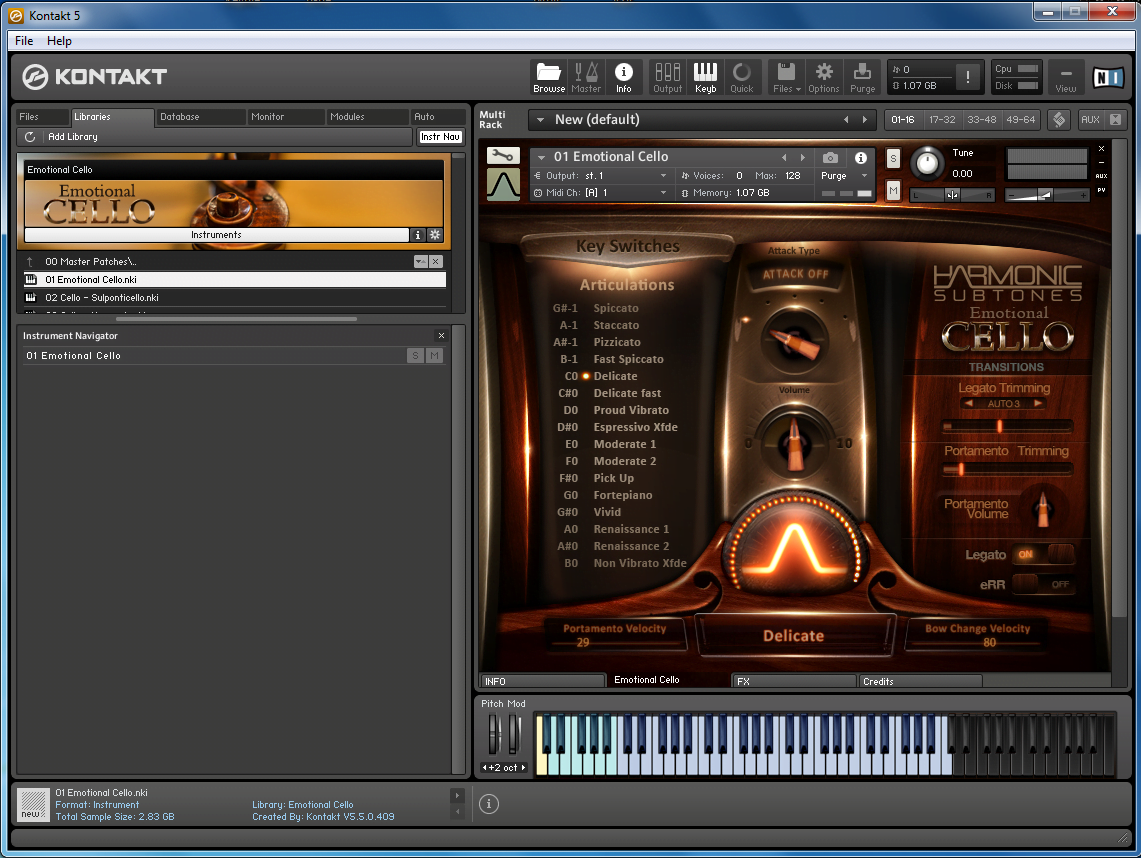Image resolution: width=1141 pixels, height=858 pixels.
Task: Open Emotional Cello library options gear
Action: pyautogui.click(x=435, y=235)
